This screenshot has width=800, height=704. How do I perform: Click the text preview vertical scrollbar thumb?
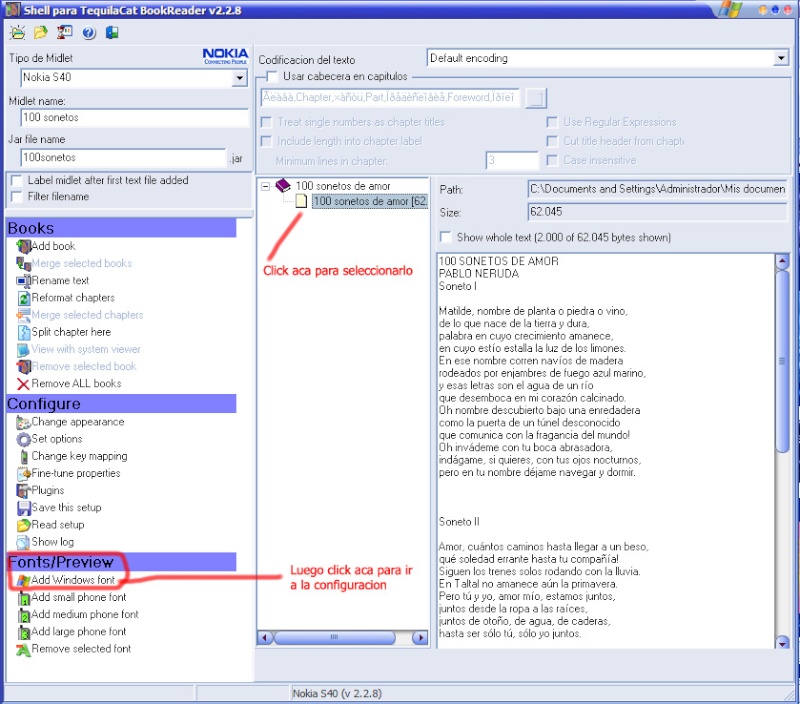tap(782, 361)
